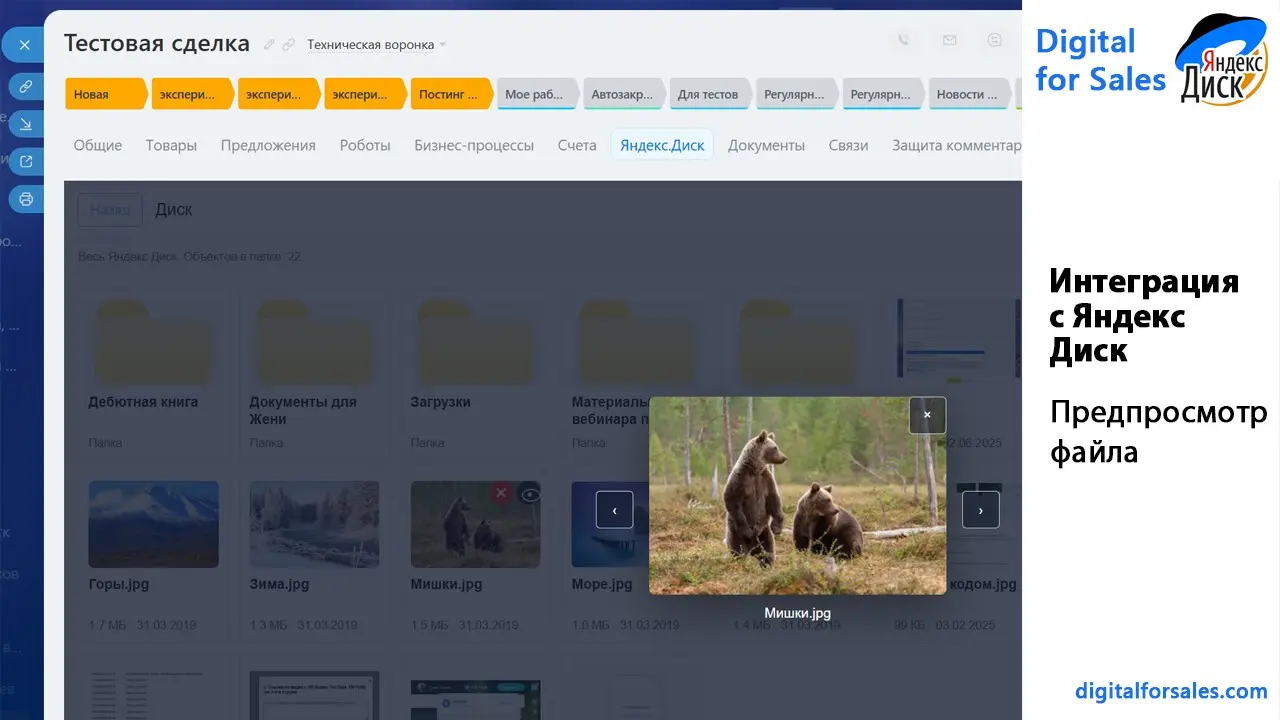The image size is (1280, 720).
Task: Open the Роботы tab
Action: point(365,145)
